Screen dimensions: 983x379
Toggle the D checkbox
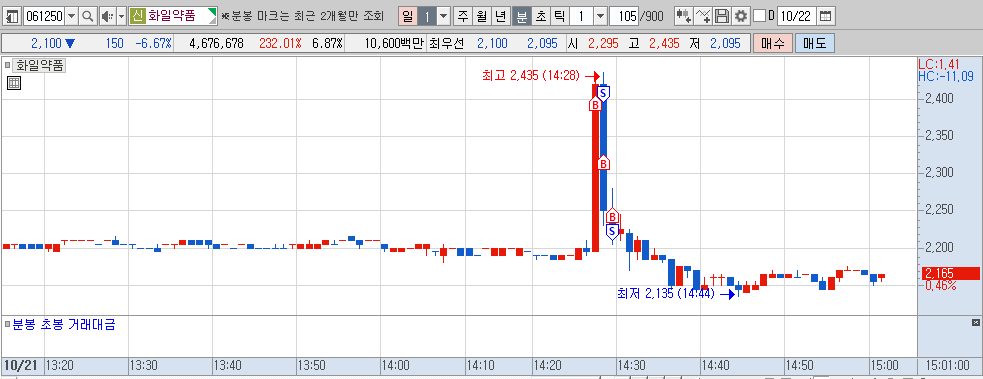[759, 16]
